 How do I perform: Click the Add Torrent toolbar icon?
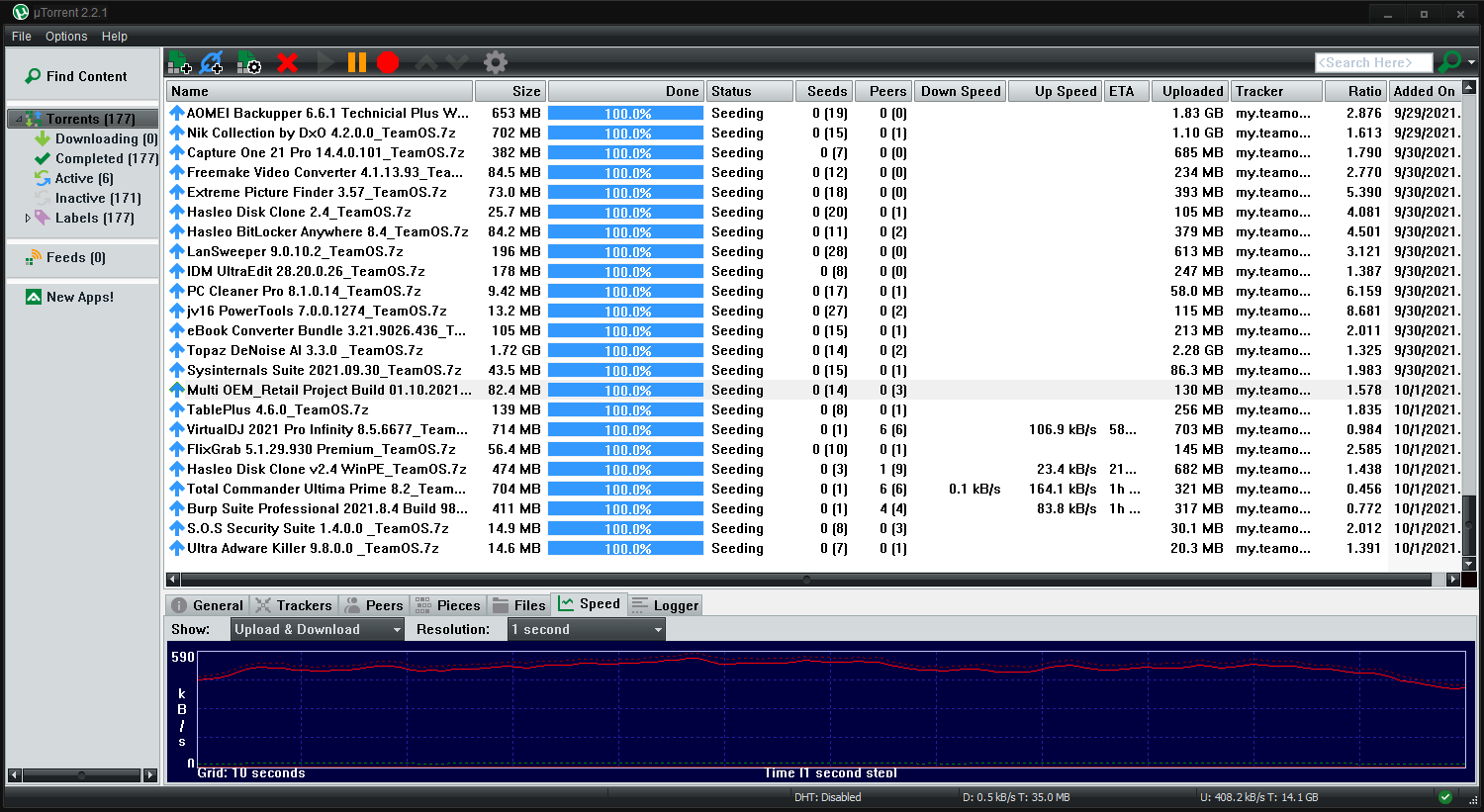pyautogui.click(x=179, y=62)
